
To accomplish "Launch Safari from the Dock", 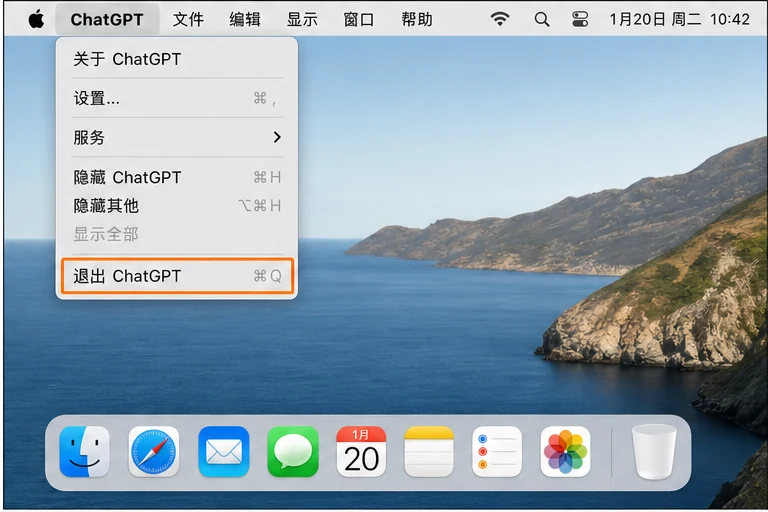I will click(154, 451).
